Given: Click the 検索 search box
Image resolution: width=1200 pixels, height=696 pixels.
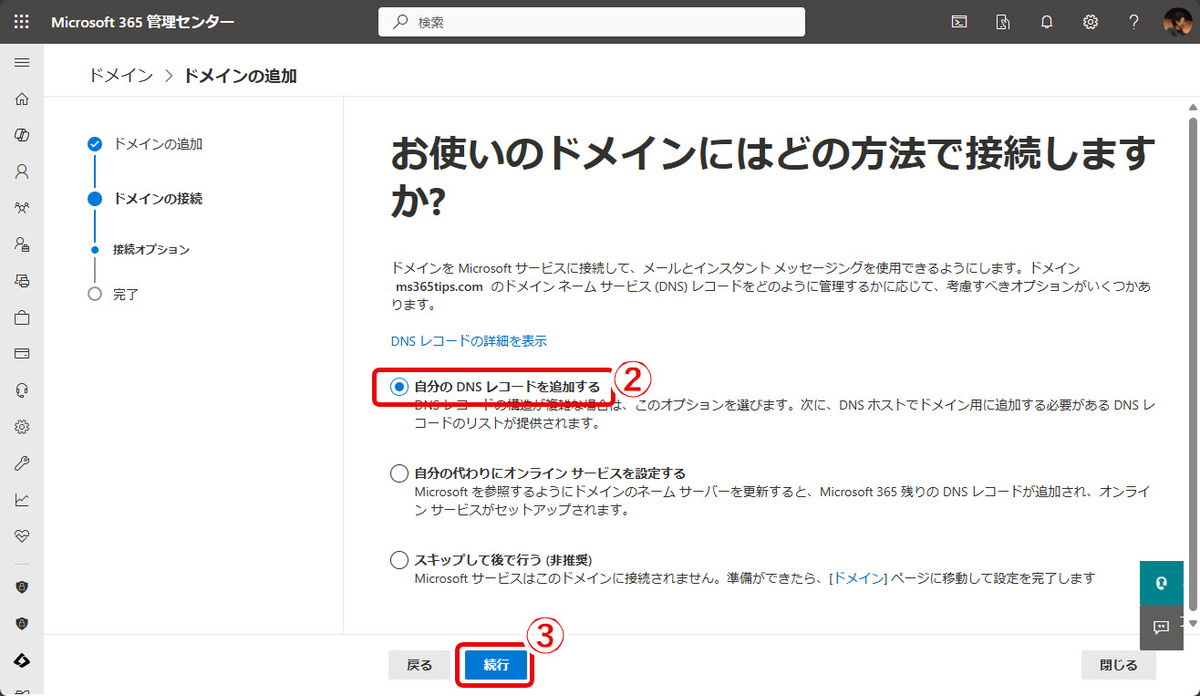Looking at the screenshot, I should [x=592, y=22].
